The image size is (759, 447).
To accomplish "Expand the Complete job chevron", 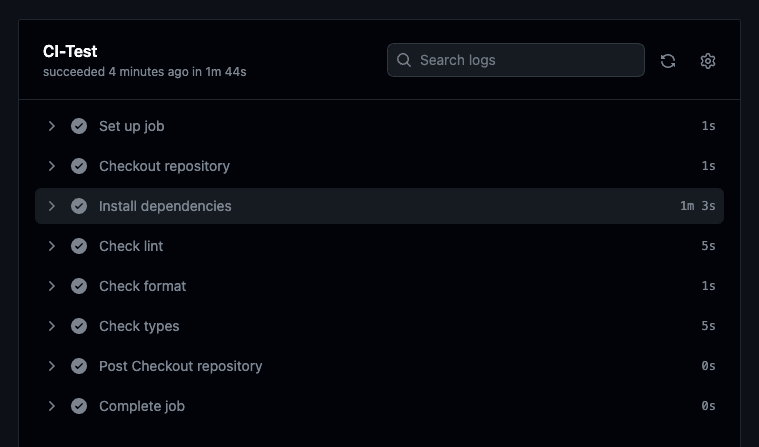I will pyautogui.click(x=52, y=406).
